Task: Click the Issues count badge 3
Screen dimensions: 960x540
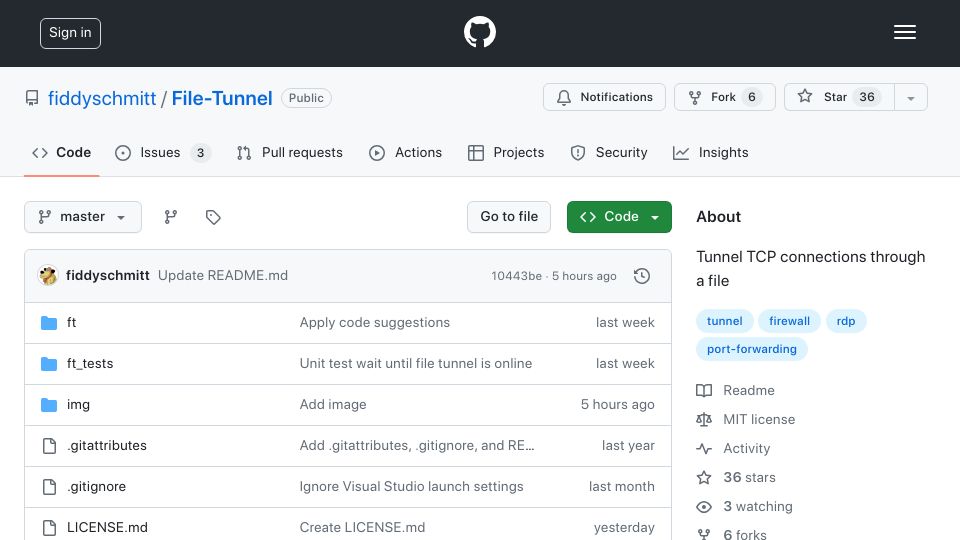Action: click(200, 153)
